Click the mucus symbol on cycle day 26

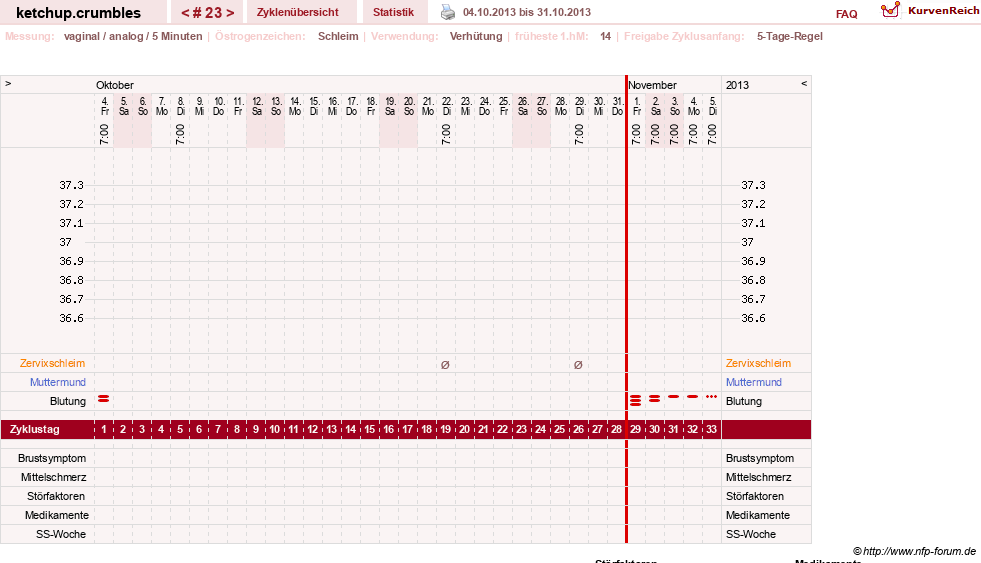tap(578, 365)
